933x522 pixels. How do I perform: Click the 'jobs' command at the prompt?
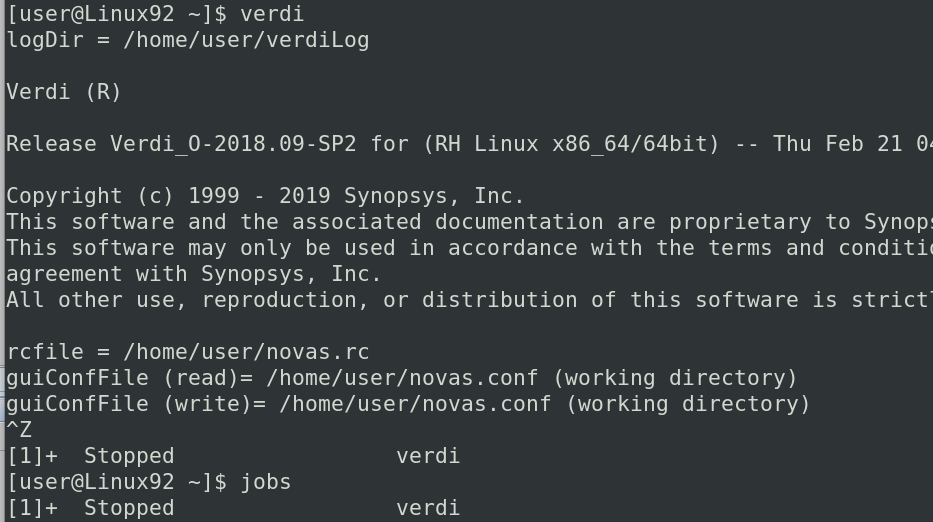point(265,482)
